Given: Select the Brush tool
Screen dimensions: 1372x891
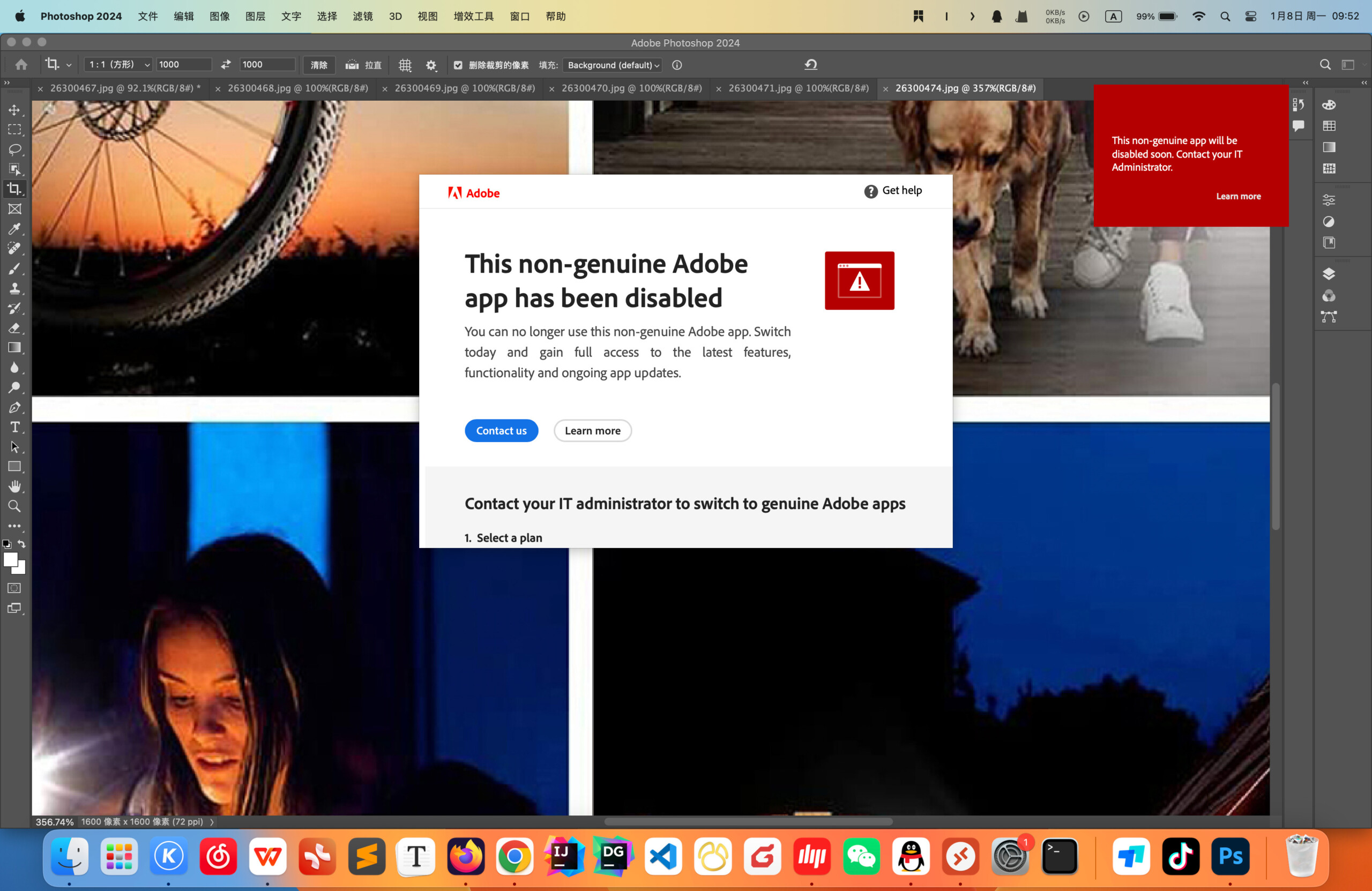Looking at the screenshot, I should tap(14, 268).
